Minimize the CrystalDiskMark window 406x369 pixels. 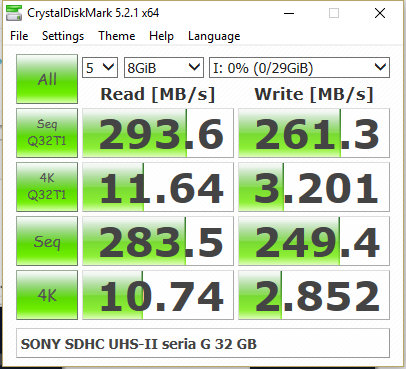point(289,13)
